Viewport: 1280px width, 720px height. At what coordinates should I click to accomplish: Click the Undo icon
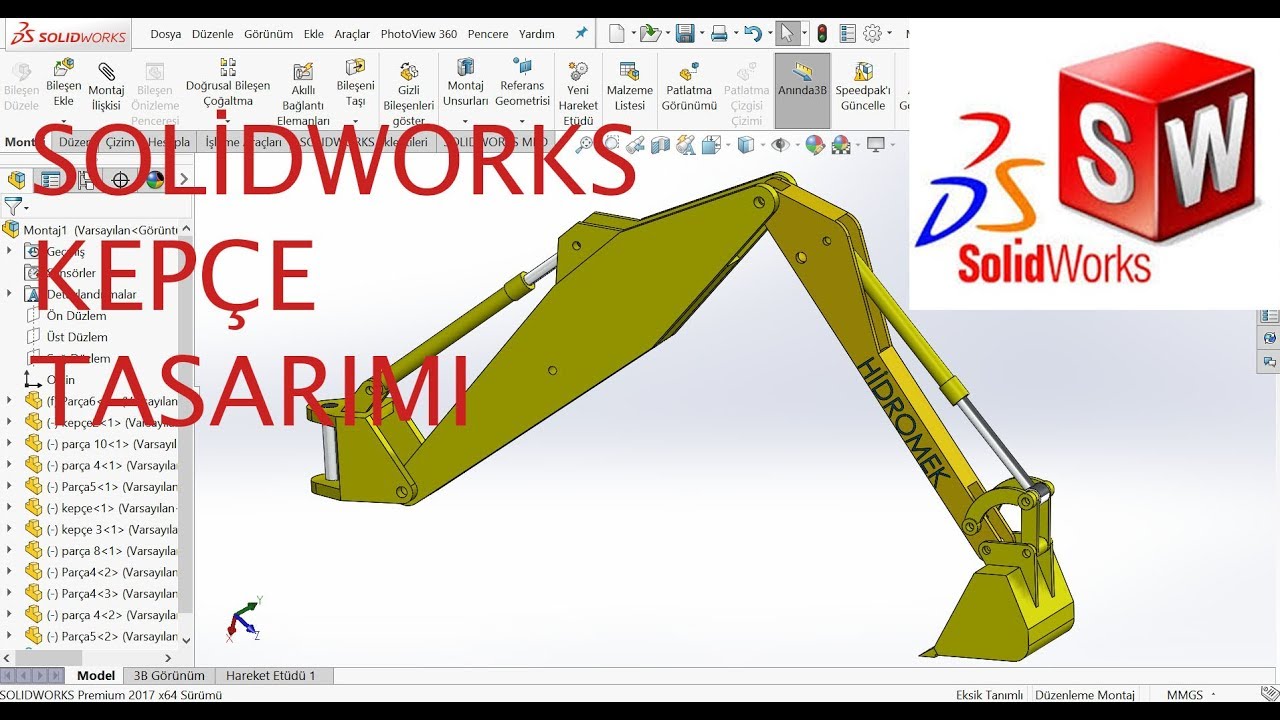pos(753,34)
